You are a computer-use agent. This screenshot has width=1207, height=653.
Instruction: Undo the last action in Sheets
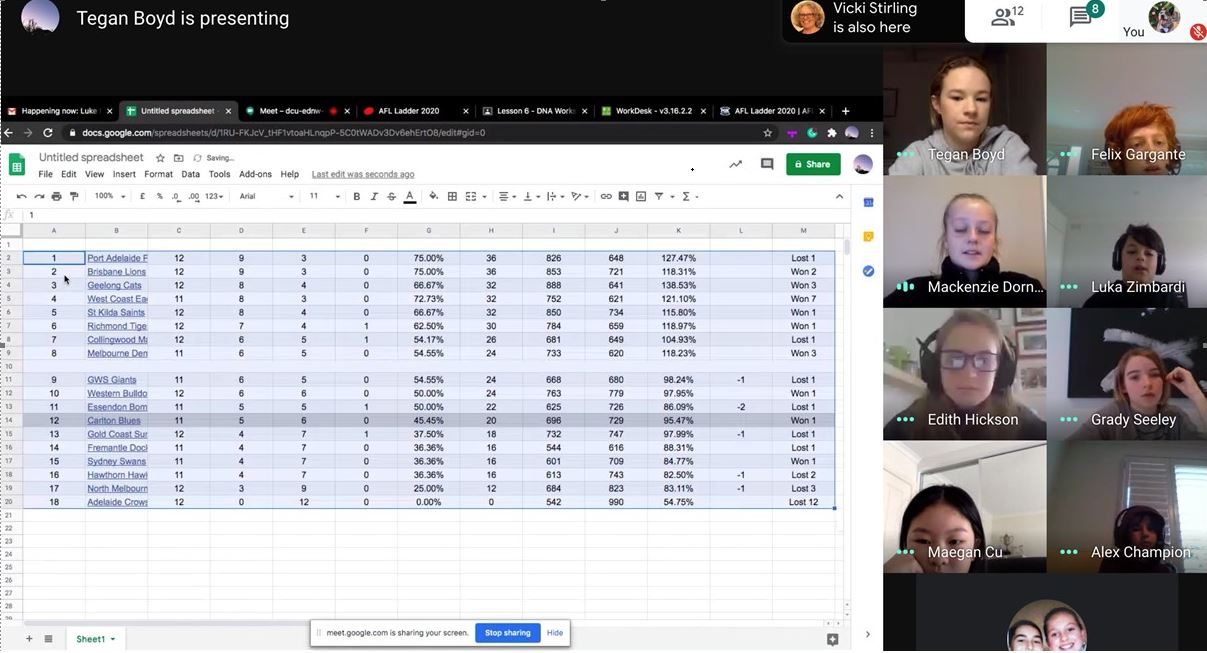(x=22, y=196)
